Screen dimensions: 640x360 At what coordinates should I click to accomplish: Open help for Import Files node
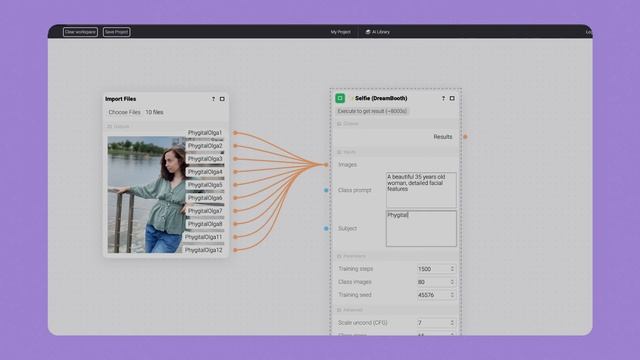coord(213,99)
